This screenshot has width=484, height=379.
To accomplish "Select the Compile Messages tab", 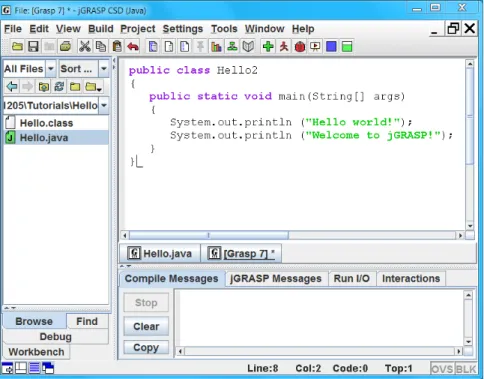I will pos(171,278).
